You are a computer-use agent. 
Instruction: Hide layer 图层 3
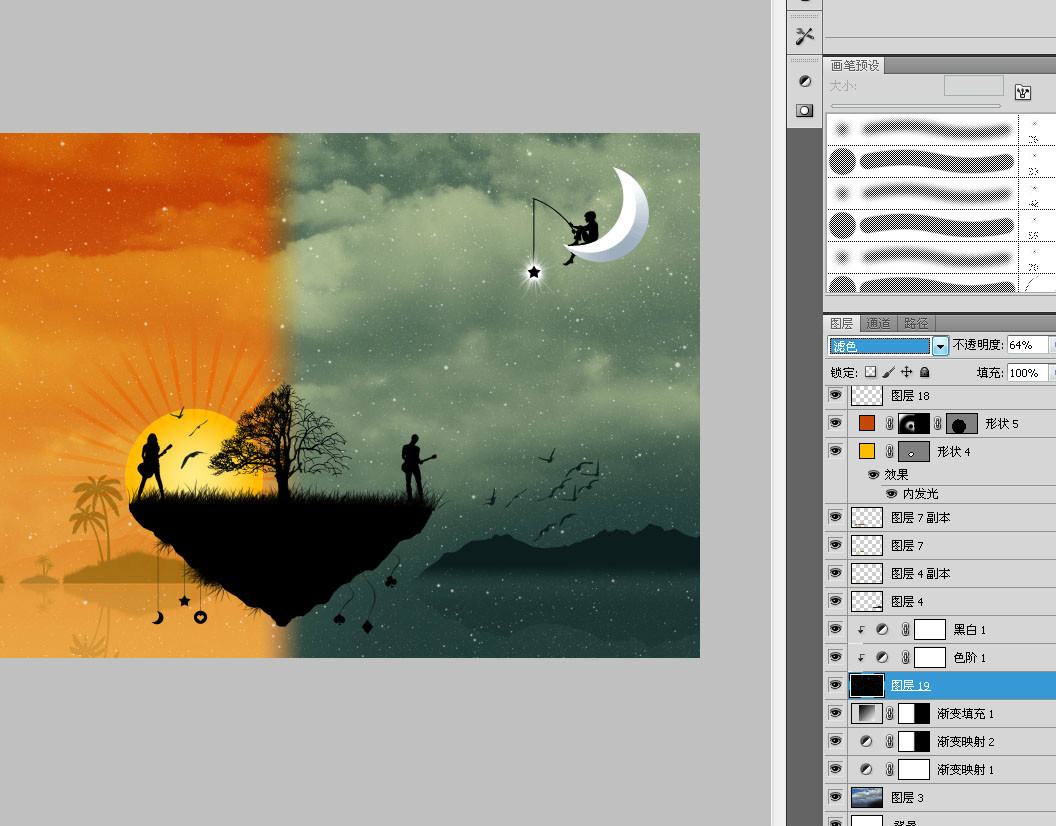point(835,797)
